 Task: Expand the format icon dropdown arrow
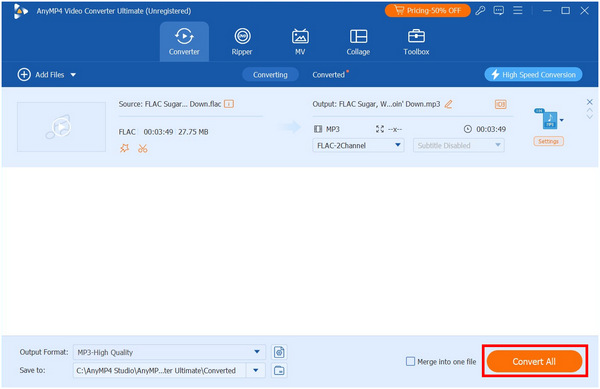coord(561,120)
